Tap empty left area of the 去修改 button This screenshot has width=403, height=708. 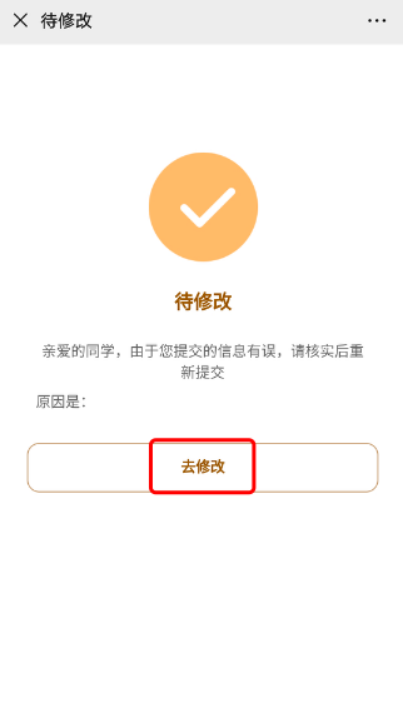click(88, 467)
